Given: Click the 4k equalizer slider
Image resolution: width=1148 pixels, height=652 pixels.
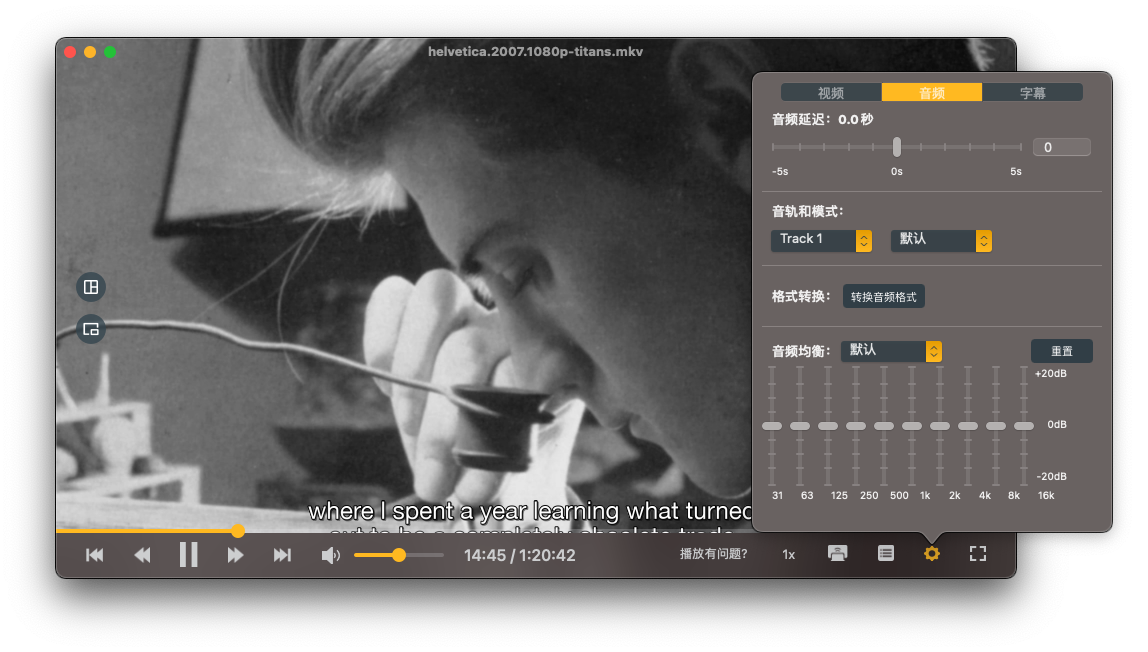Looking at the screenshot, I should pyautogui.click(x=968, y=426).
